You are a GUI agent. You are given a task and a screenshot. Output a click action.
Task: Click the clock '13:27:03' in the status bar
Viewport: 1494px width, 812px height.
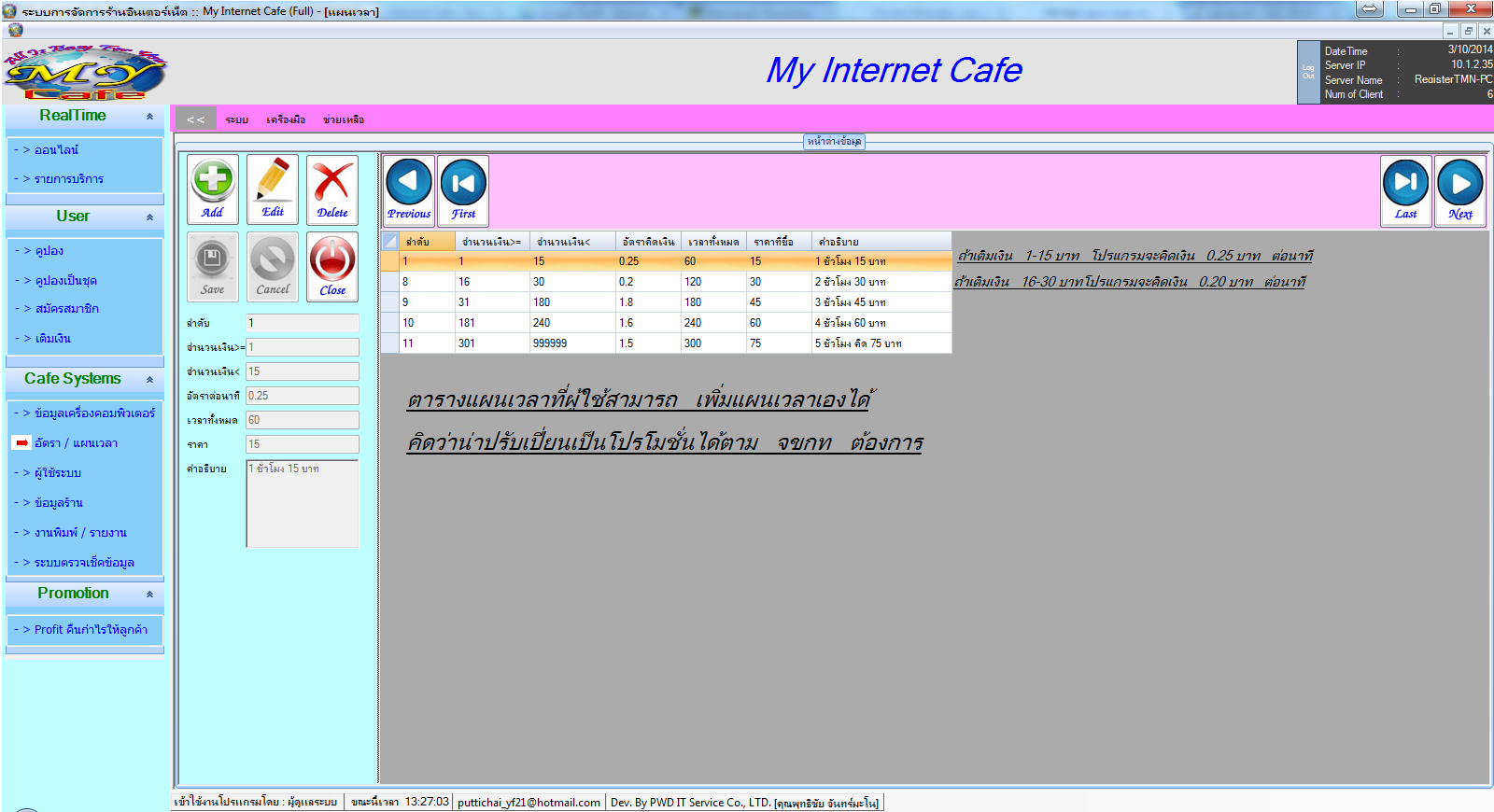427,803
